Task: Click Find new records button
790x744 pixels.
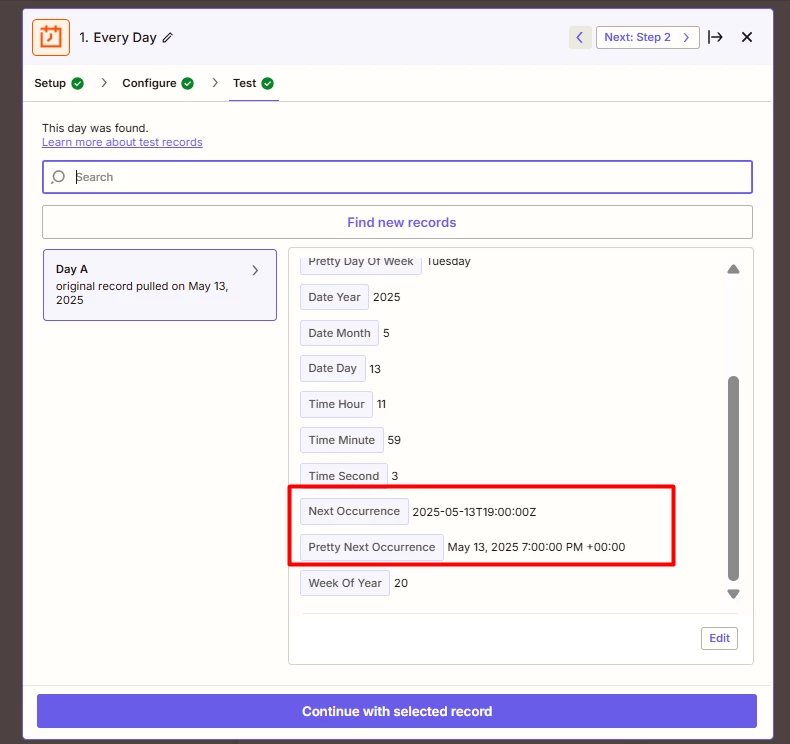Action: (x=397, y=222)
